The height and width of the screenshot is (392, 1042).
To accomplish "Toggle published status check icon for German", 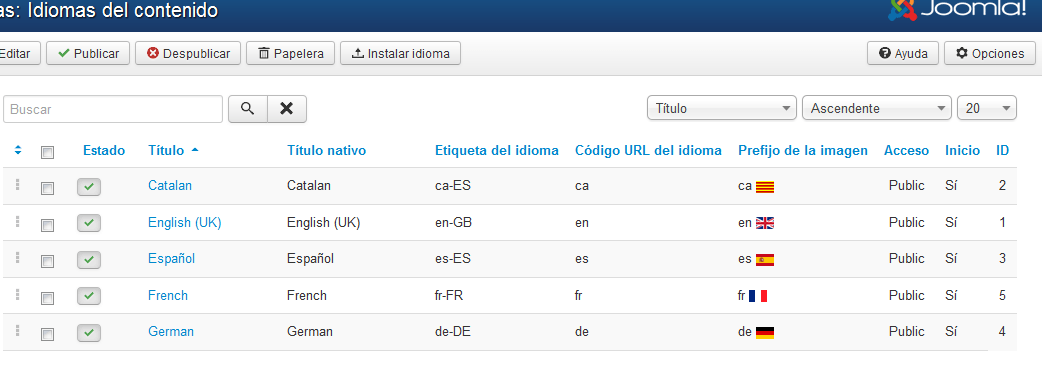I will 89,332.
